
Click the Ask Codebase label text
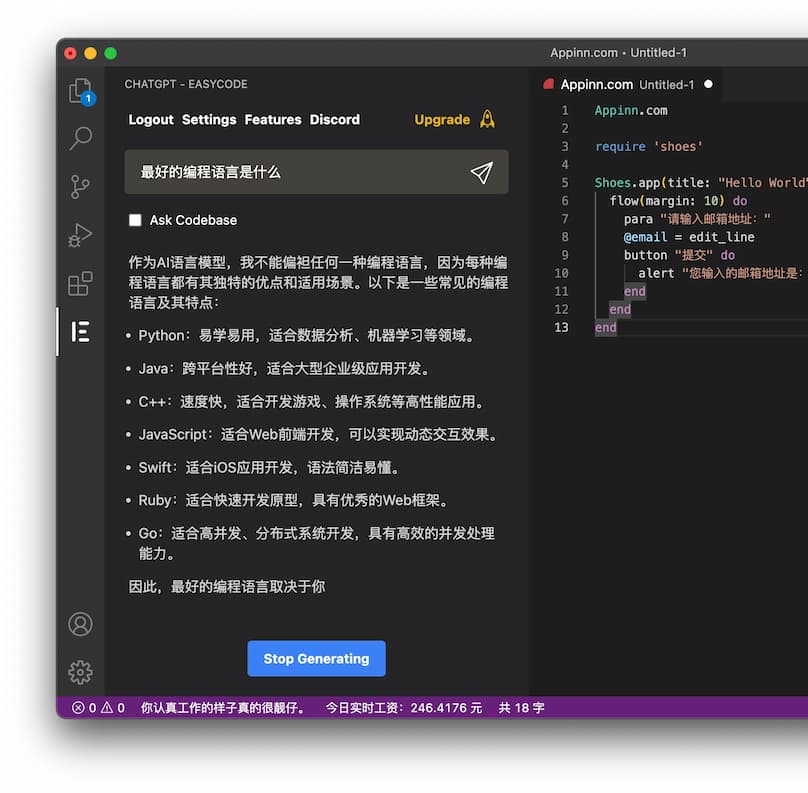click(193, 221)
